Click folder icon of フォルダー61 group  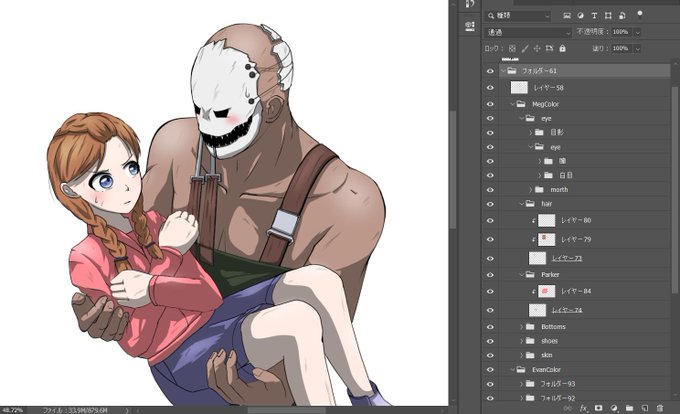click(512, 71)
